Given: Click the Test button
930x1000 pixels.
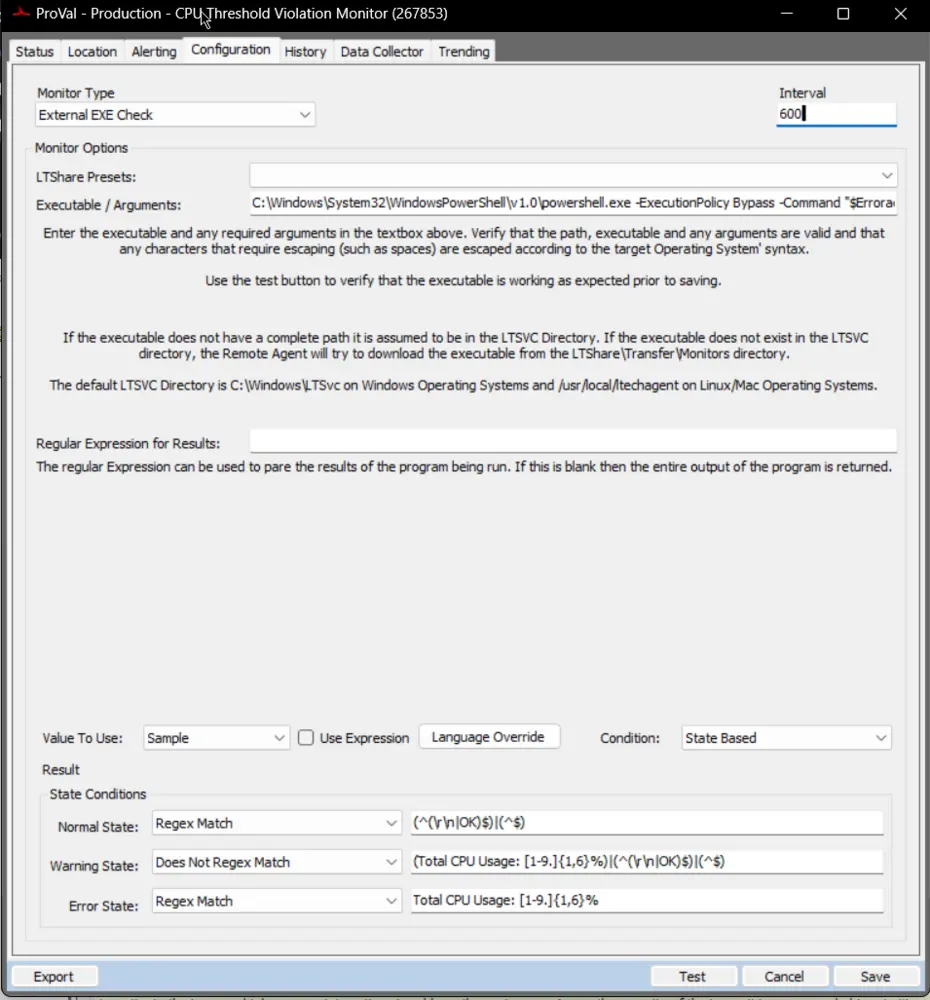Looking at the screenshot, I should point(693,976).
